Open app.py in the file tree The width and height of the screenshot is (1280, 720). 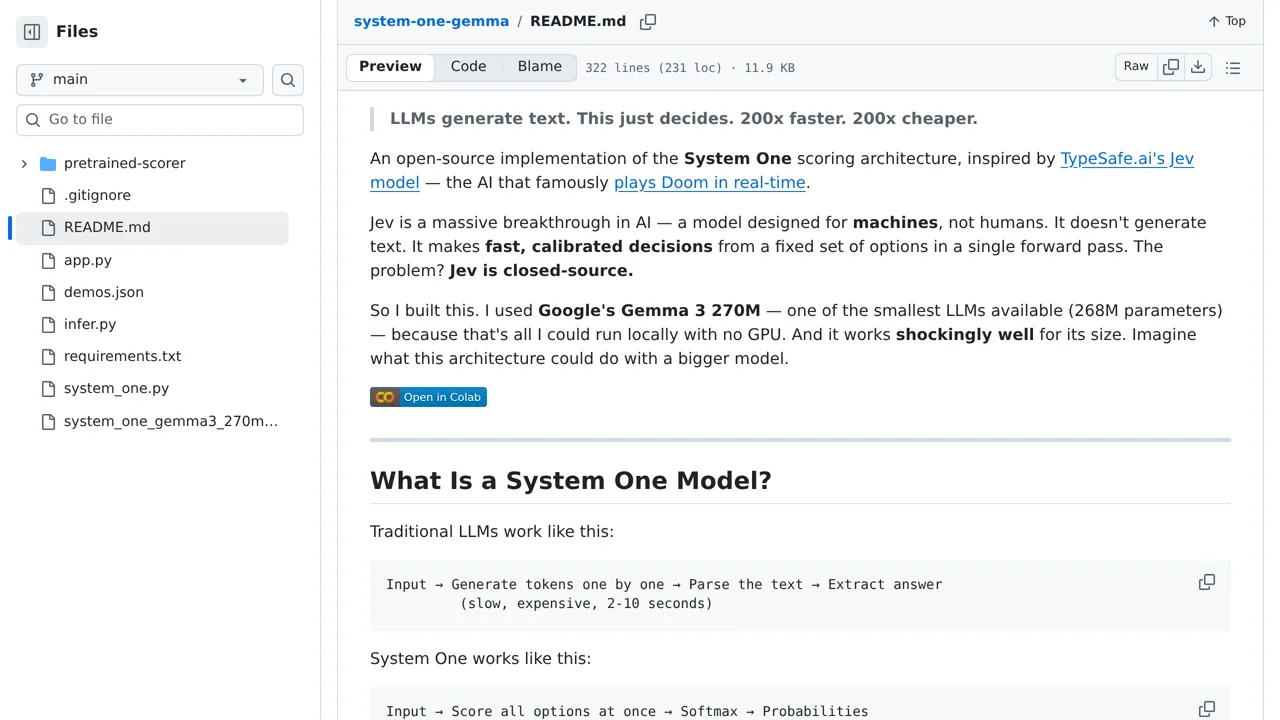coord(88,260)
